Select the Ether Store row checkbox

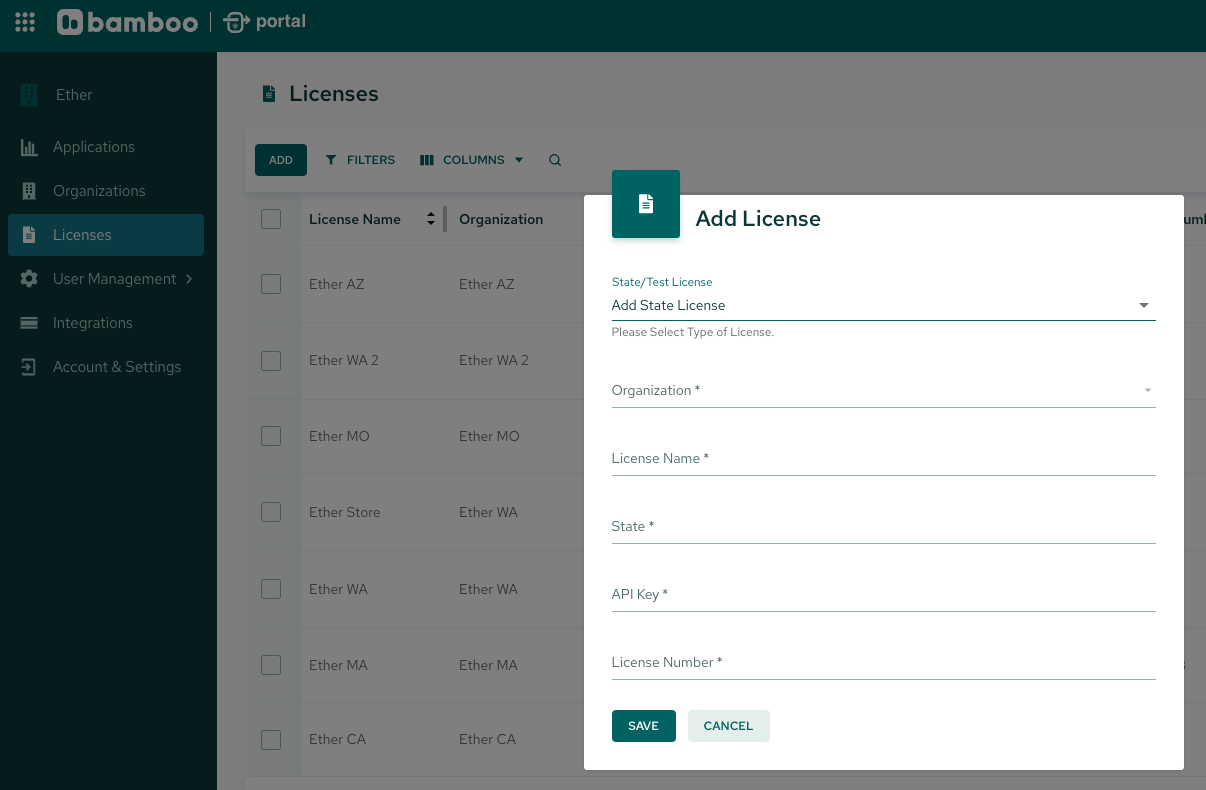tap(271, 512)
